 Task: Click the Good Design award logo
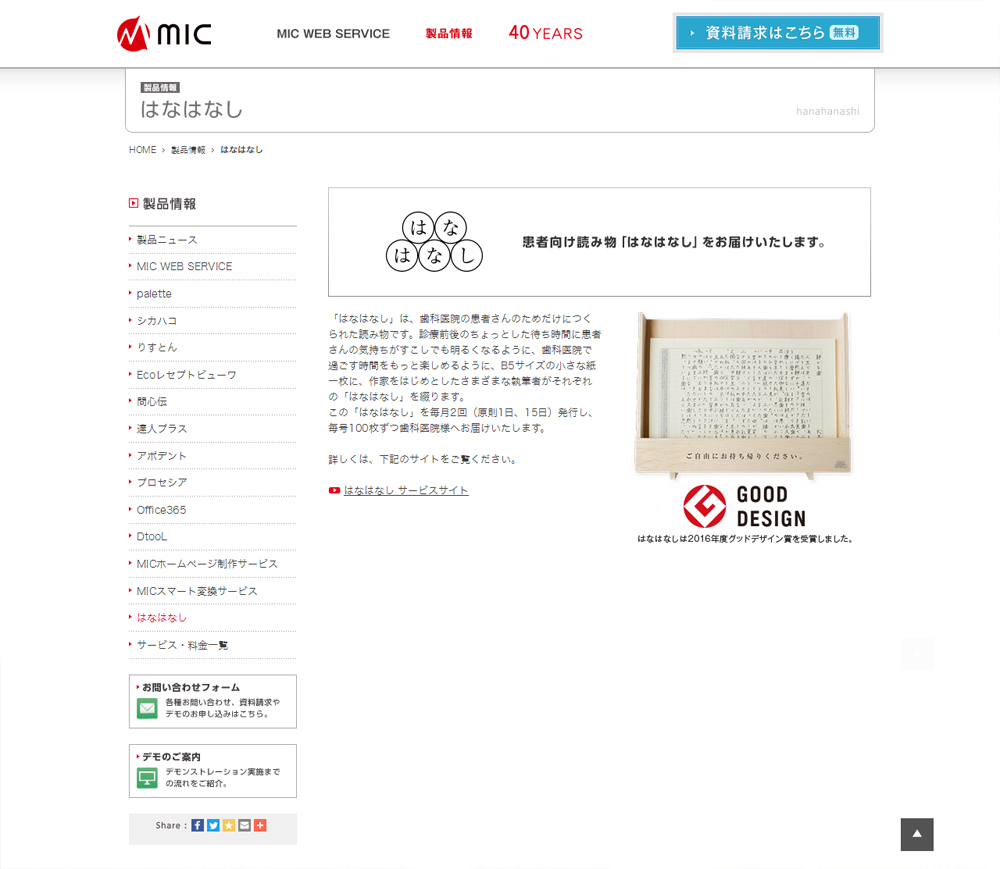(744, 506)
